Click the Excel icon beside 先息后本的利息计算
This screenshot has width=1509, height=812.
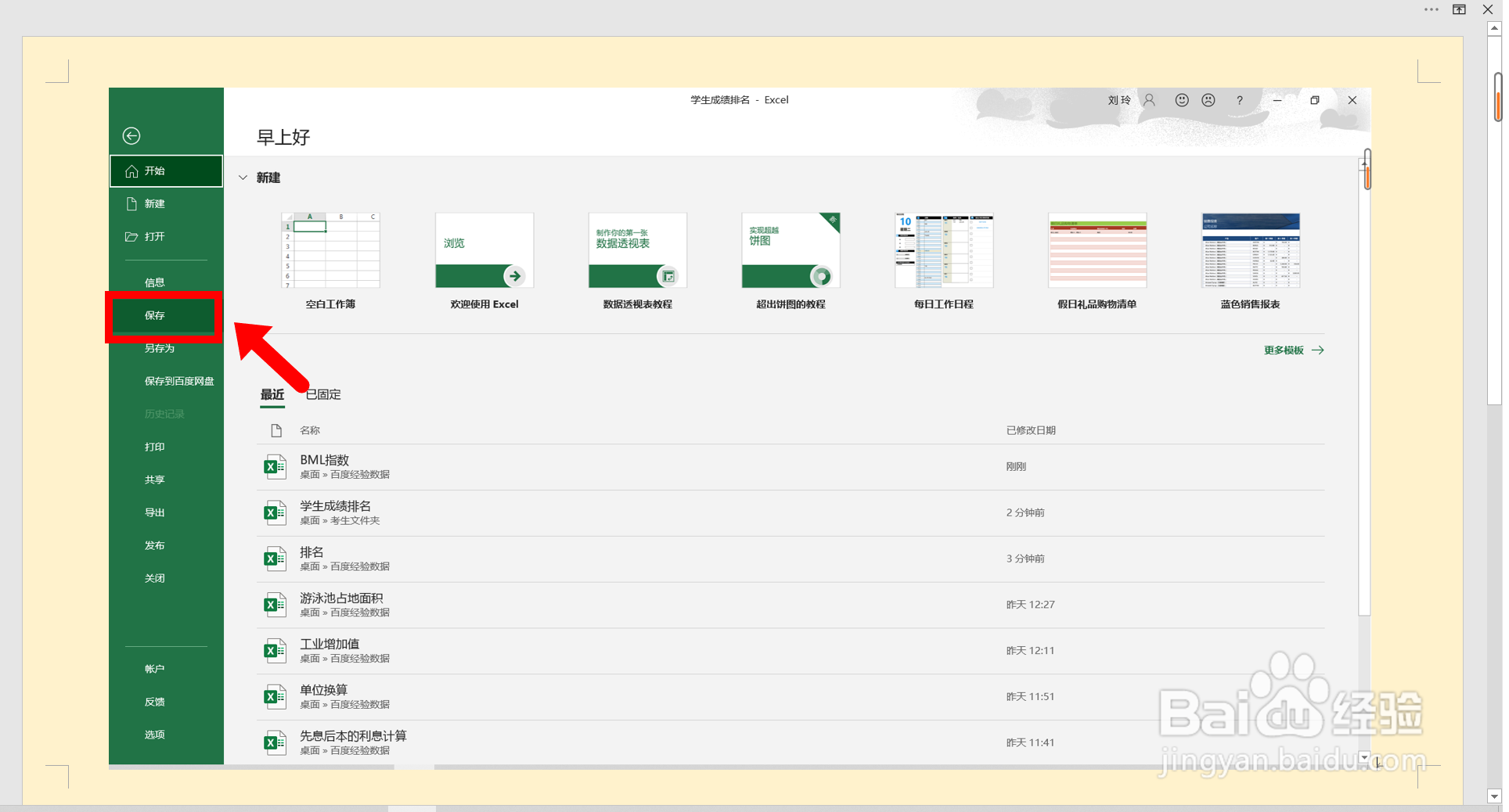[x=275, y=743]
